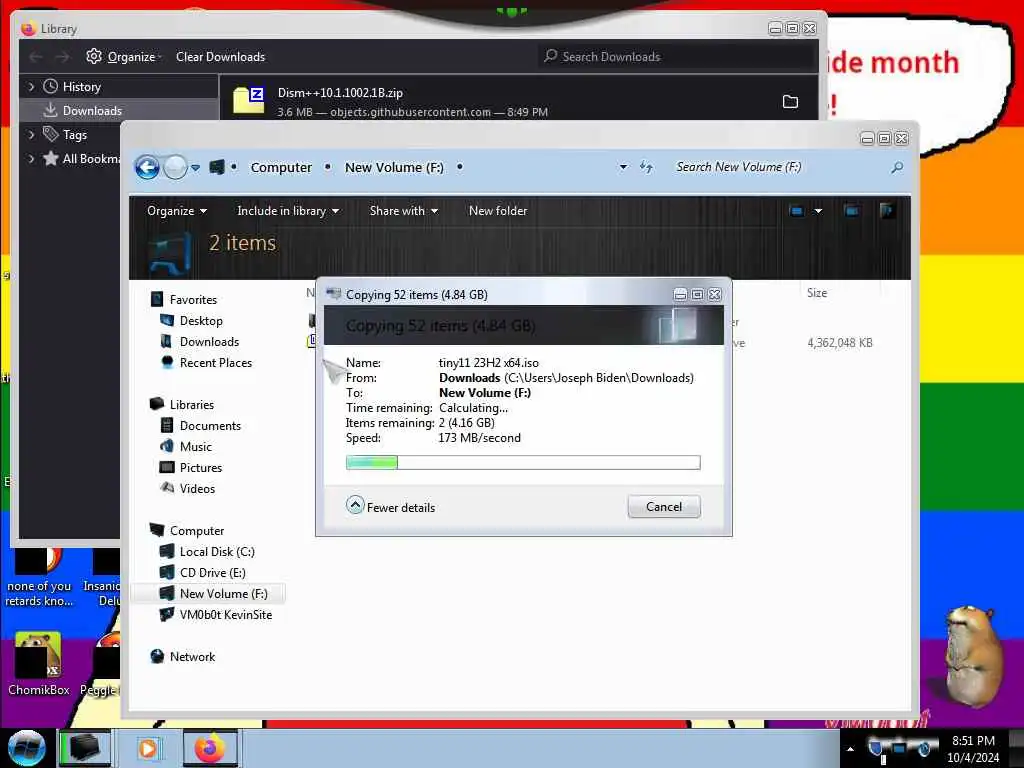Open address bar history dropdown arrow
1024x768 pixels.
(623, 167)
